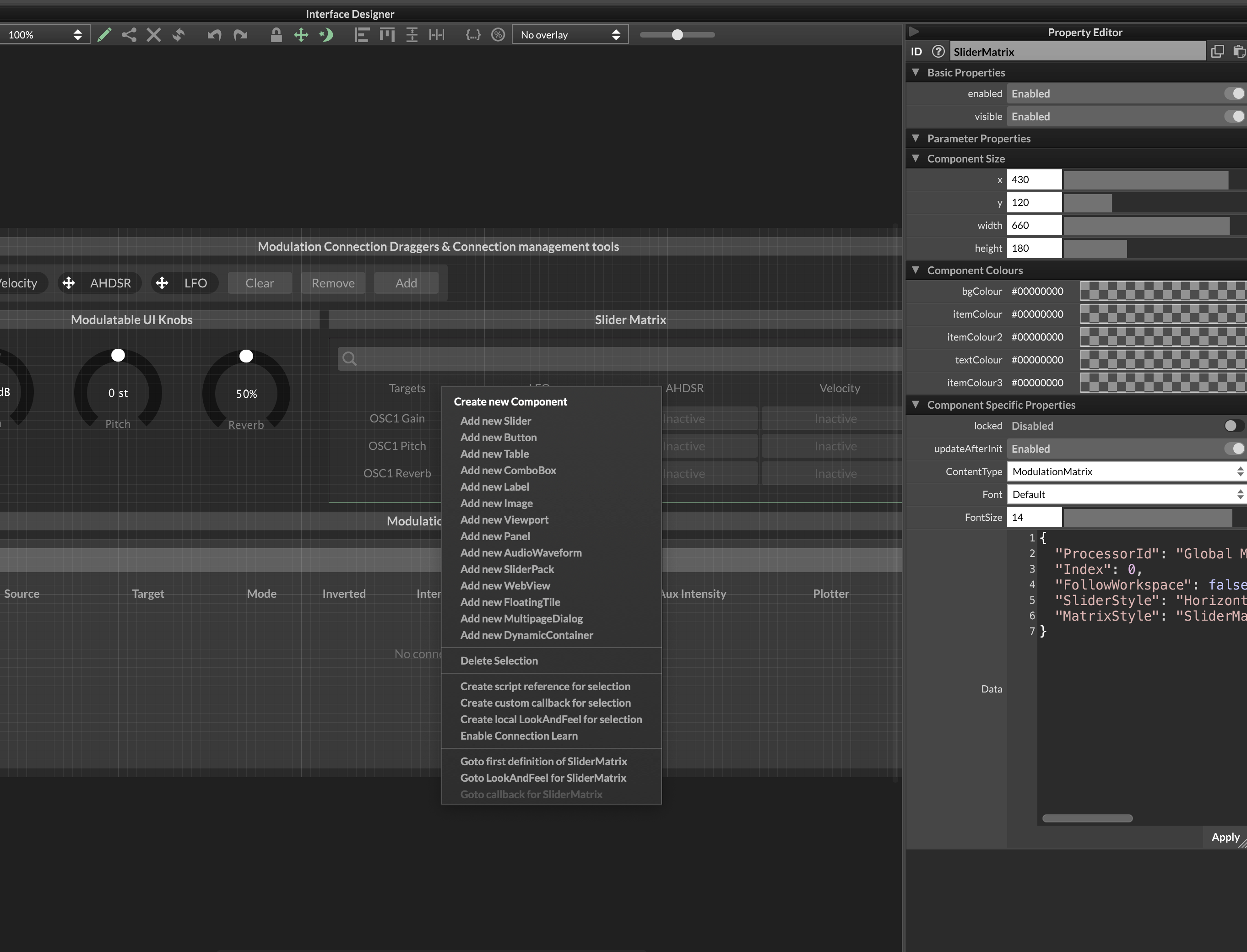This screenshot has height=952, width=1247.
Task: Click the share/connection icon in toolbar
Action: (x=129, y=35)
